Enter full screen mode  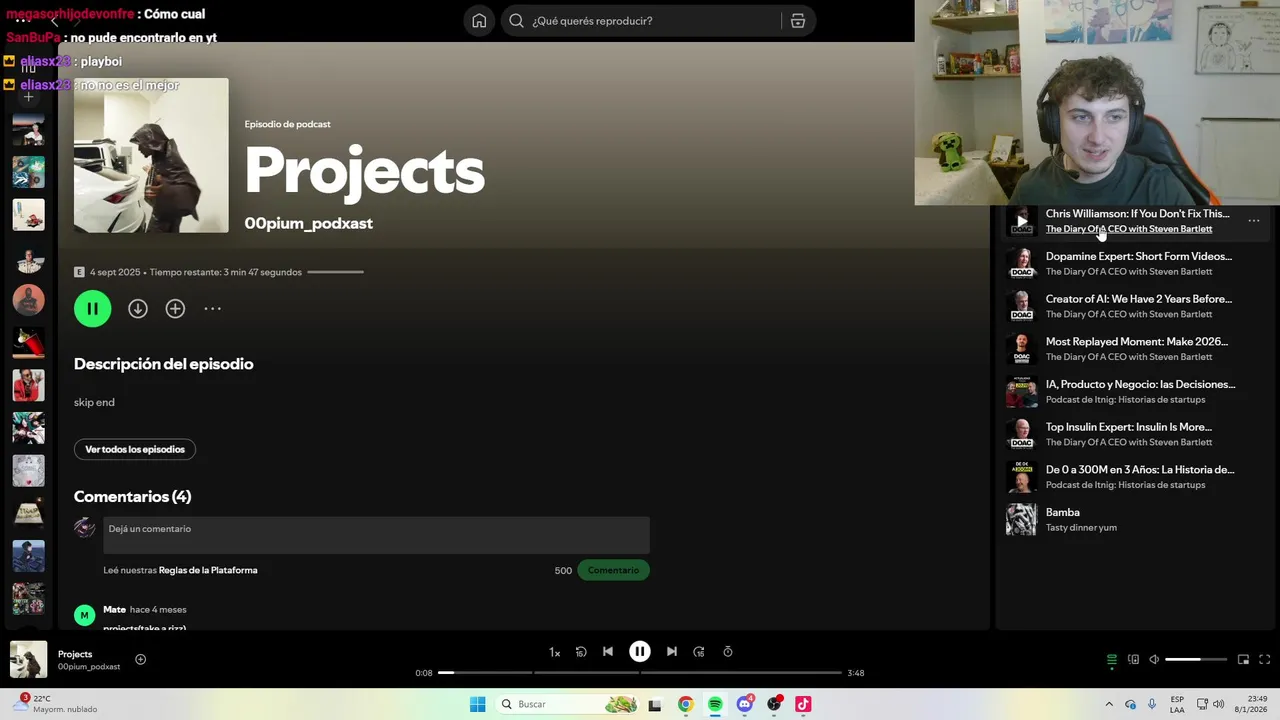1264,660
